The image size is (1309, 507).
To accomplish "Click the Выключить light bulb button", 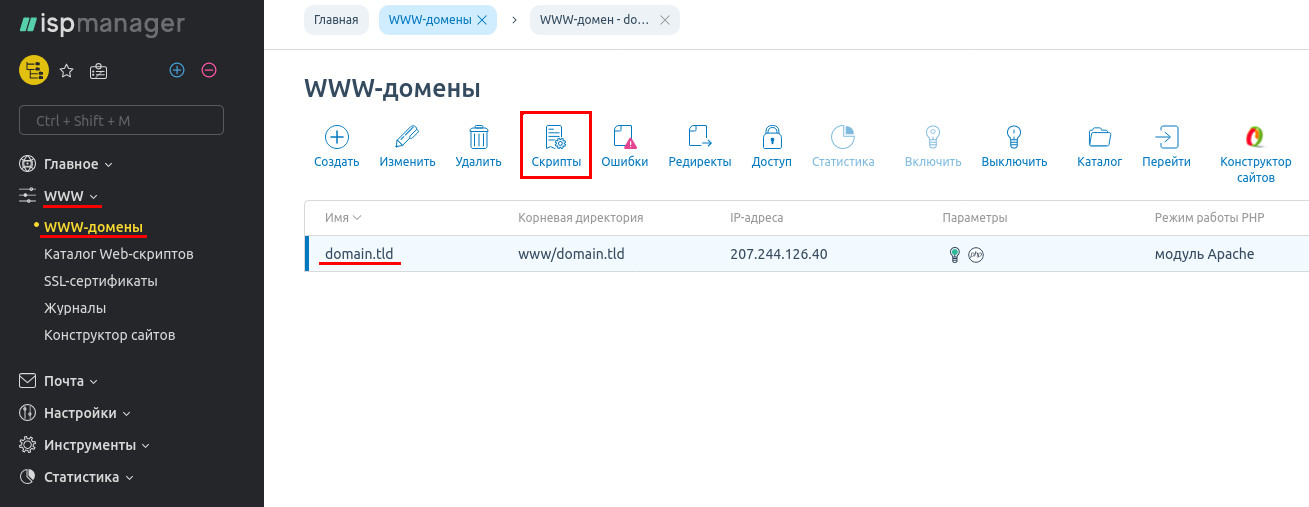I will (1014, 137).
